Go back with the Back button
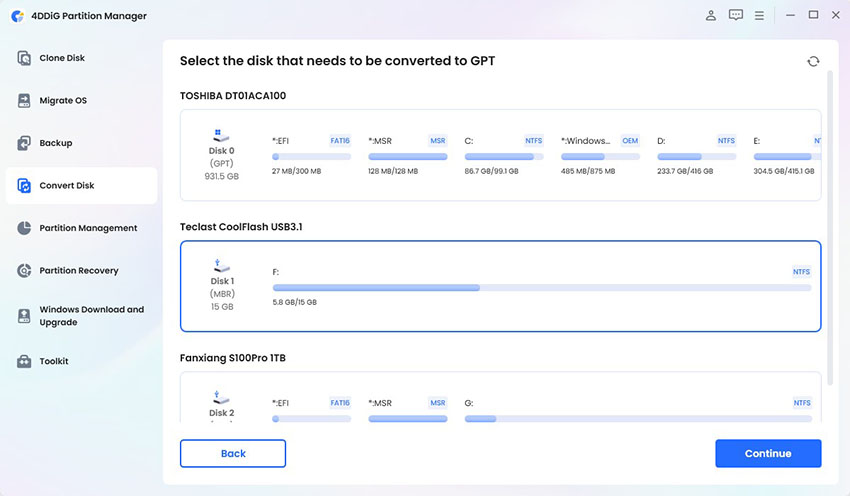Screen dimensions: 850x496 233,453
